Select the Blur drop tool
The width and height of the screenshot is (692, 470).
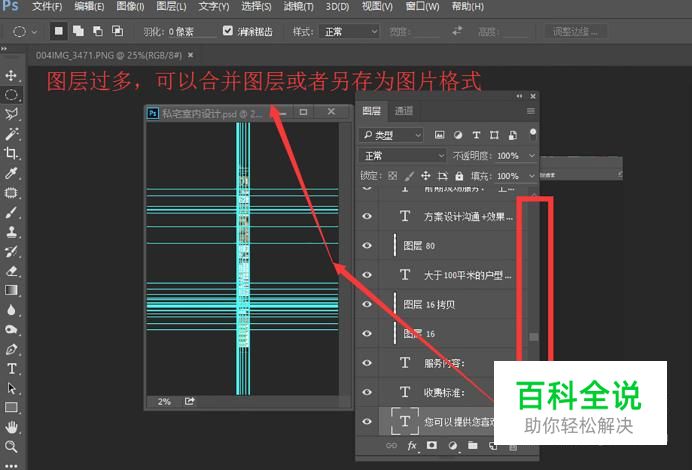point(11,310)
